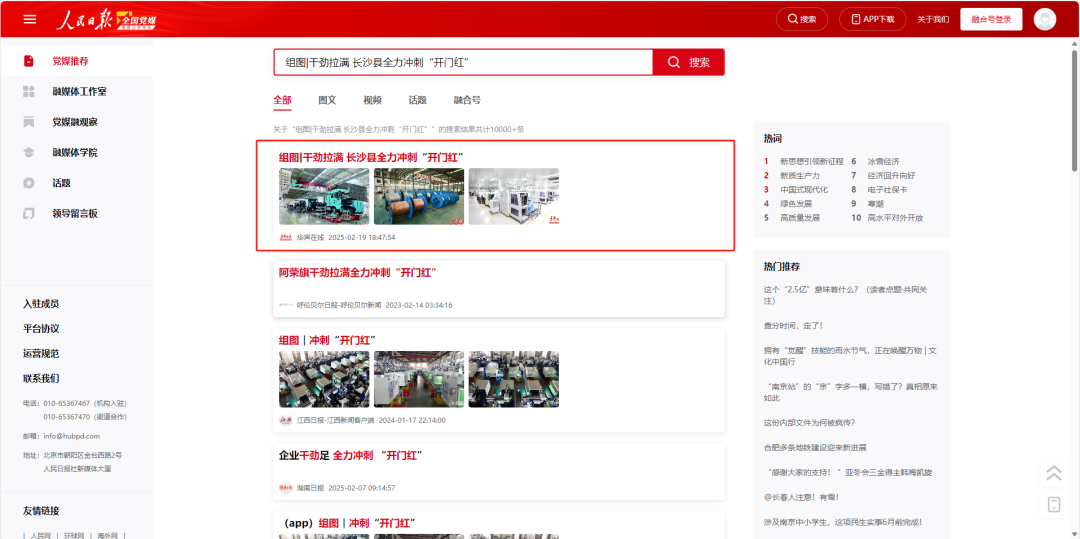Click the hot word 高水平对外开放
This screenshot has width=1080, height=539.
pyautogui.click(x=895, y=218)
